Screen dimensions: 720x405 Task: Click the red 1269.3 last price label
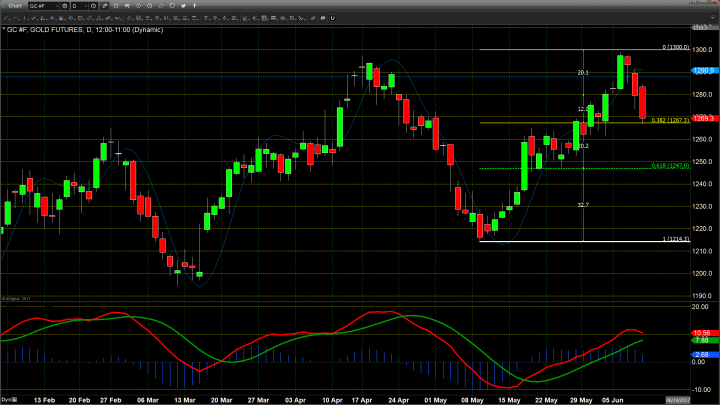(704, 118)
